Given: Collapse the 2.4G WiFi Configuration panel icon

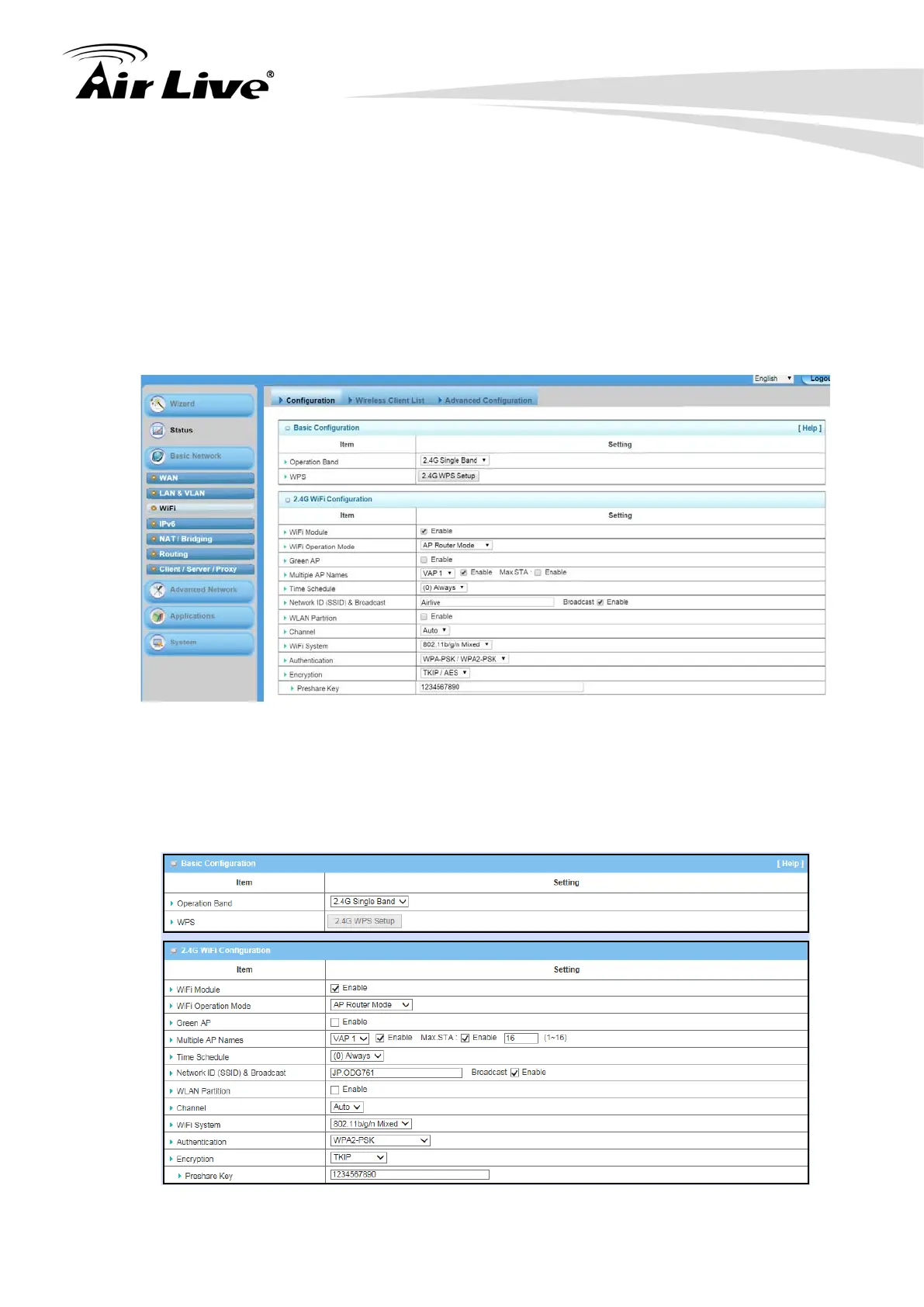Looking at the screenshot, I should (174, 951).
